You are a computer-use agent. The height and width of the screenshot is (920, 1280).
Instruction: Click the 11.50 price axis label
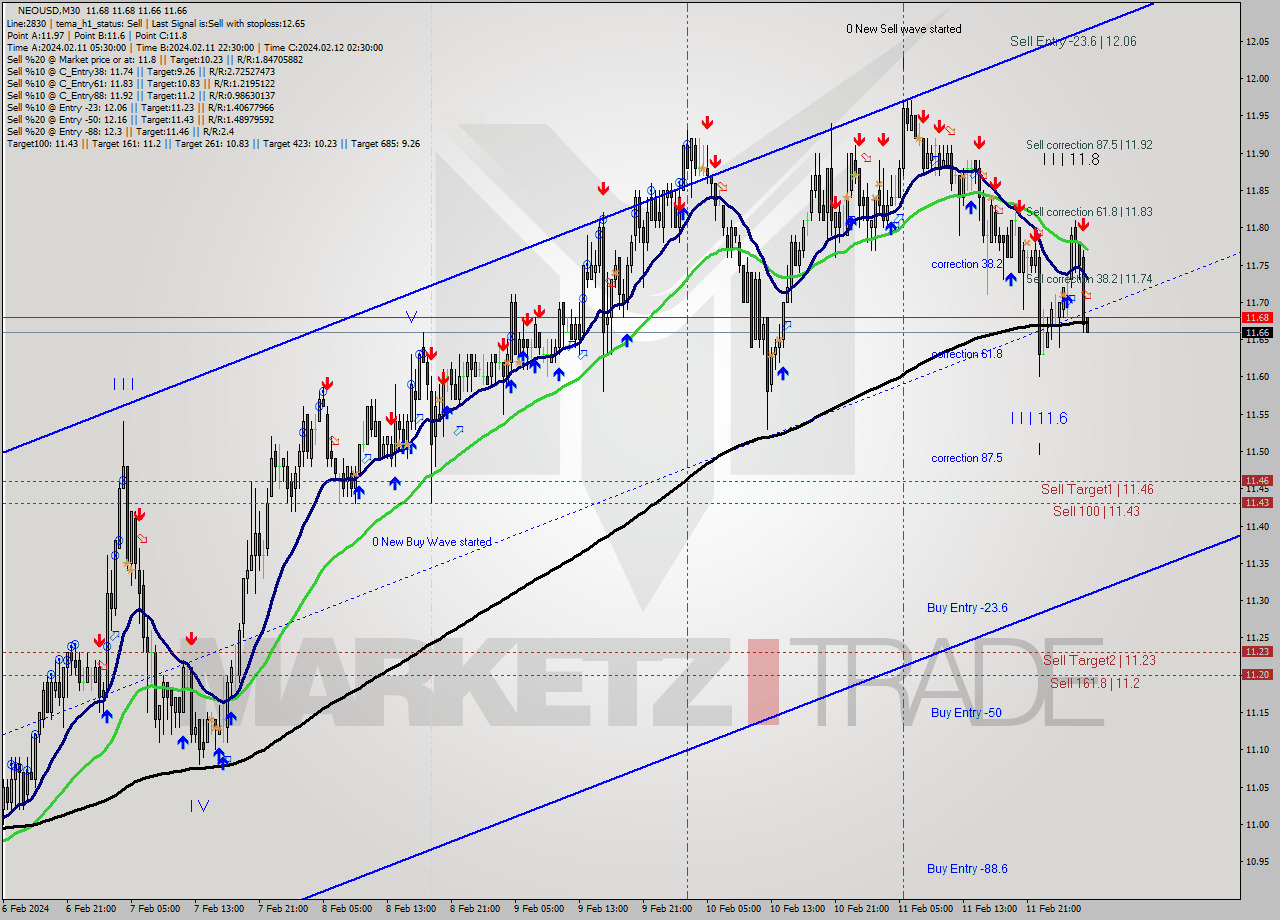click(1257, 451)
